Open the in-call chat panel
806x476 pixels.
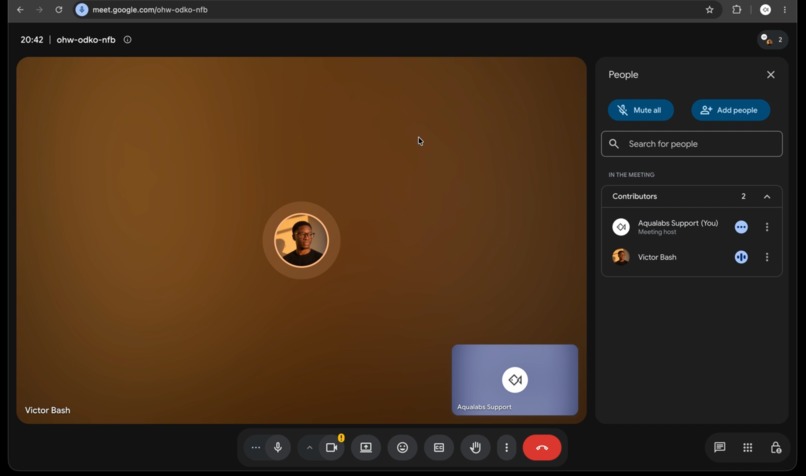(720, 448)
